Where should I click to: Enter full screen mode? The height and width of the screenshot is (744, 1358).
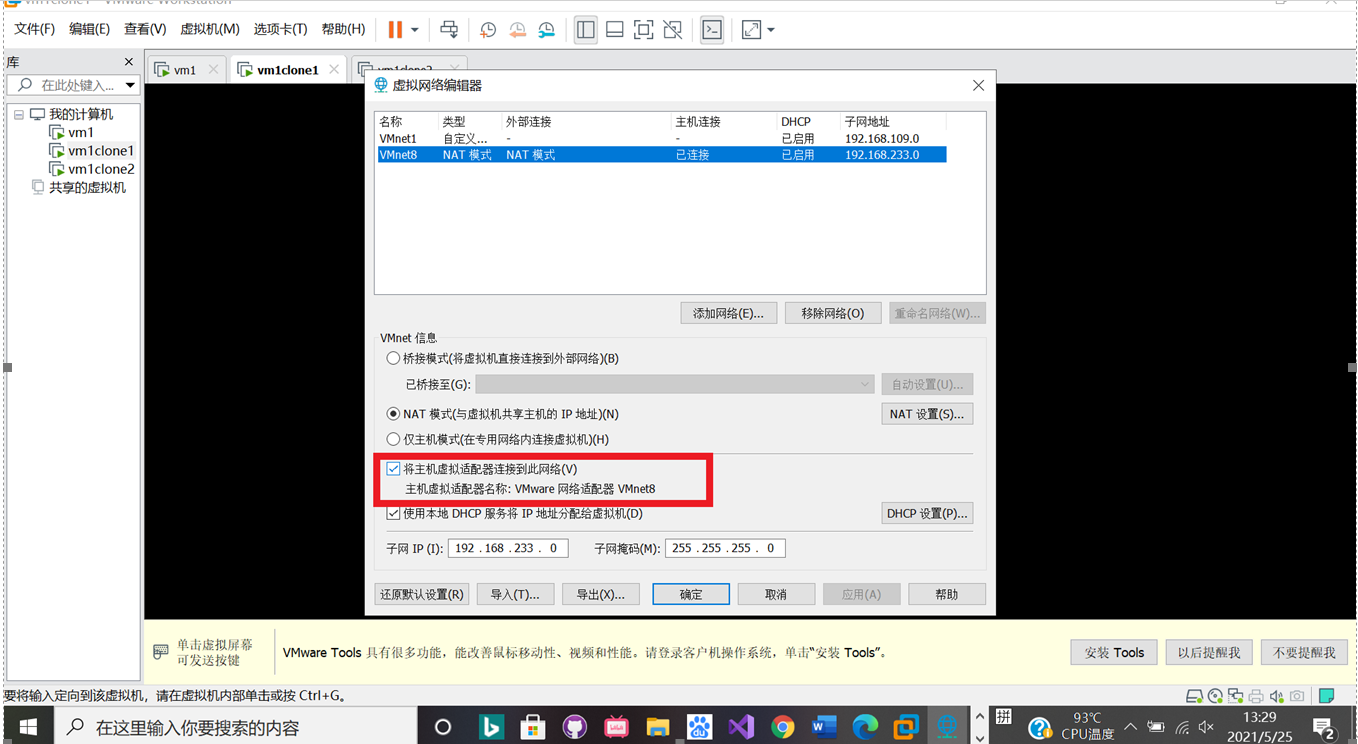tap(643, 29)
